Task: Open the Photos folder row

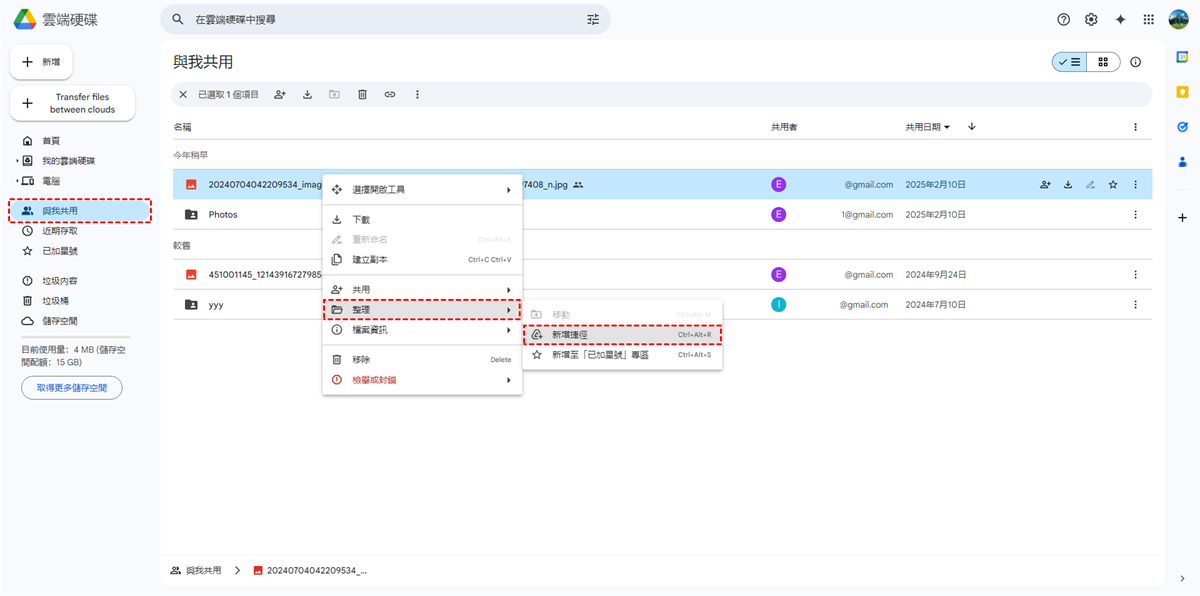Action: pyautogui.click(x=223, y=214)
